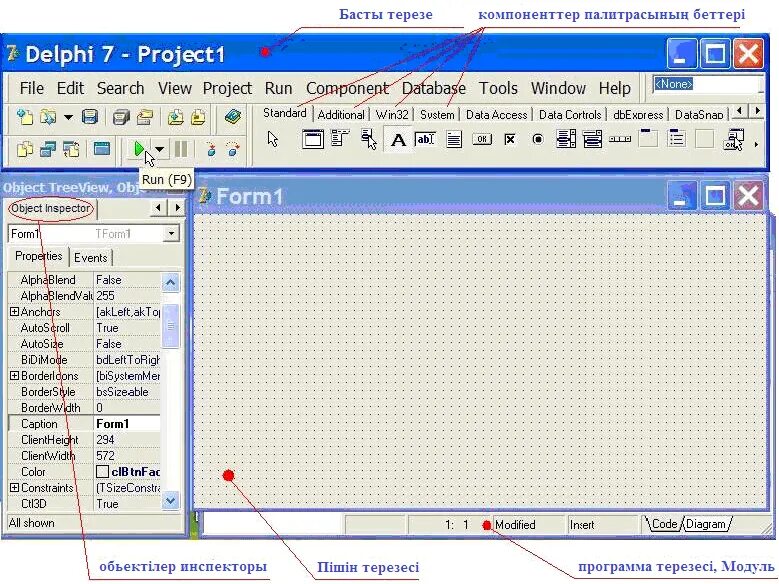This screenshot has height=584, width=779.
Task: Select the arrow pointer in component palette
Action: pyautogui.click(x=273, y=139)
